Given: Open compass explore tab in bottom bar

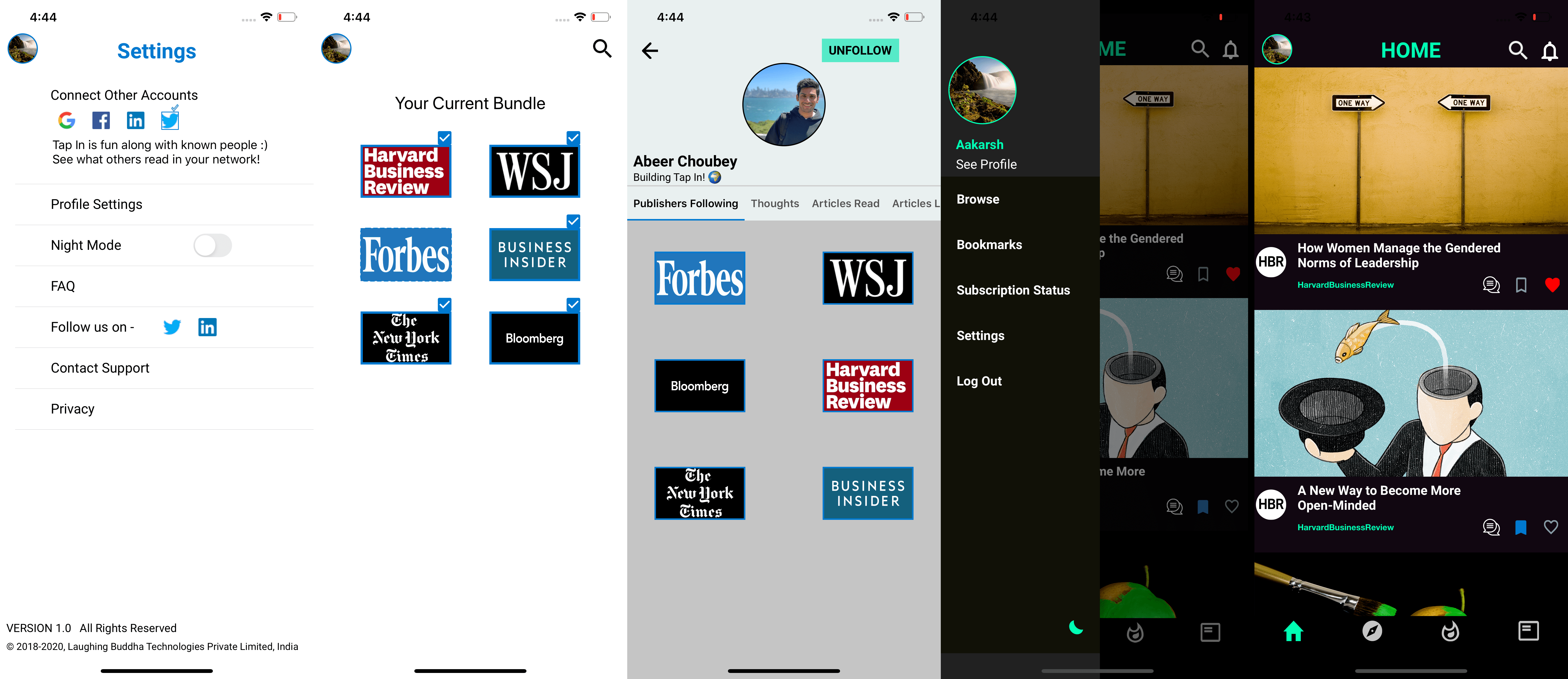Looking at the screenshot, I should 1372,632.
